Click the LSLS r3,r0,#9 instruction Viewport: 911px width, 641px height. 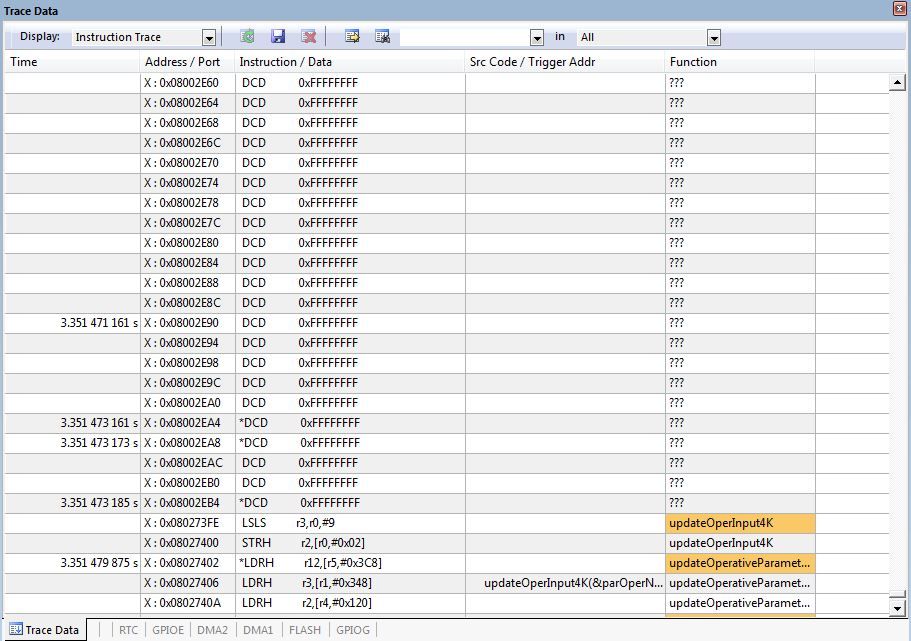tap(288, 522)
